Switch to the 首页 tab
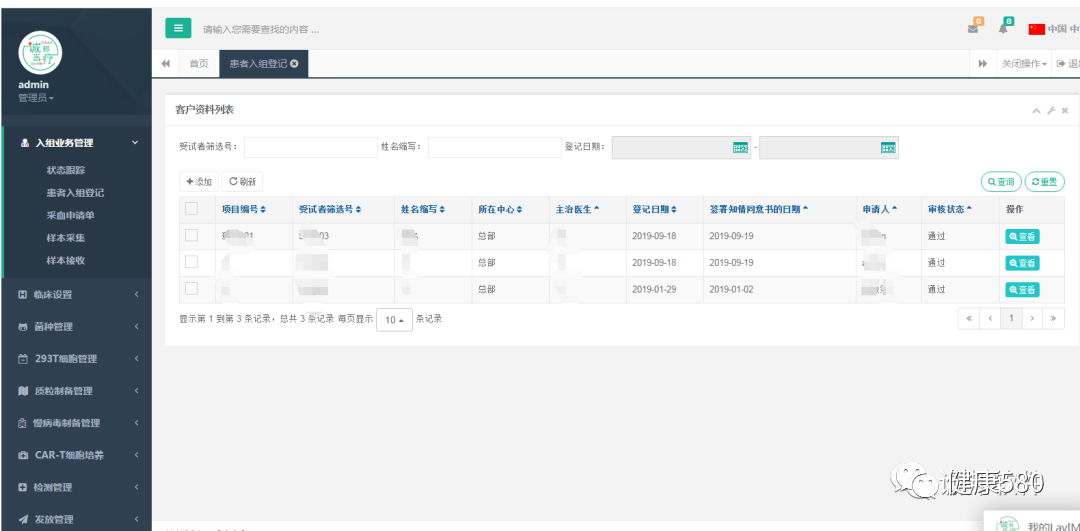Screen dimensions: 1080x531 pyautogui.click(x=199, y=63)
